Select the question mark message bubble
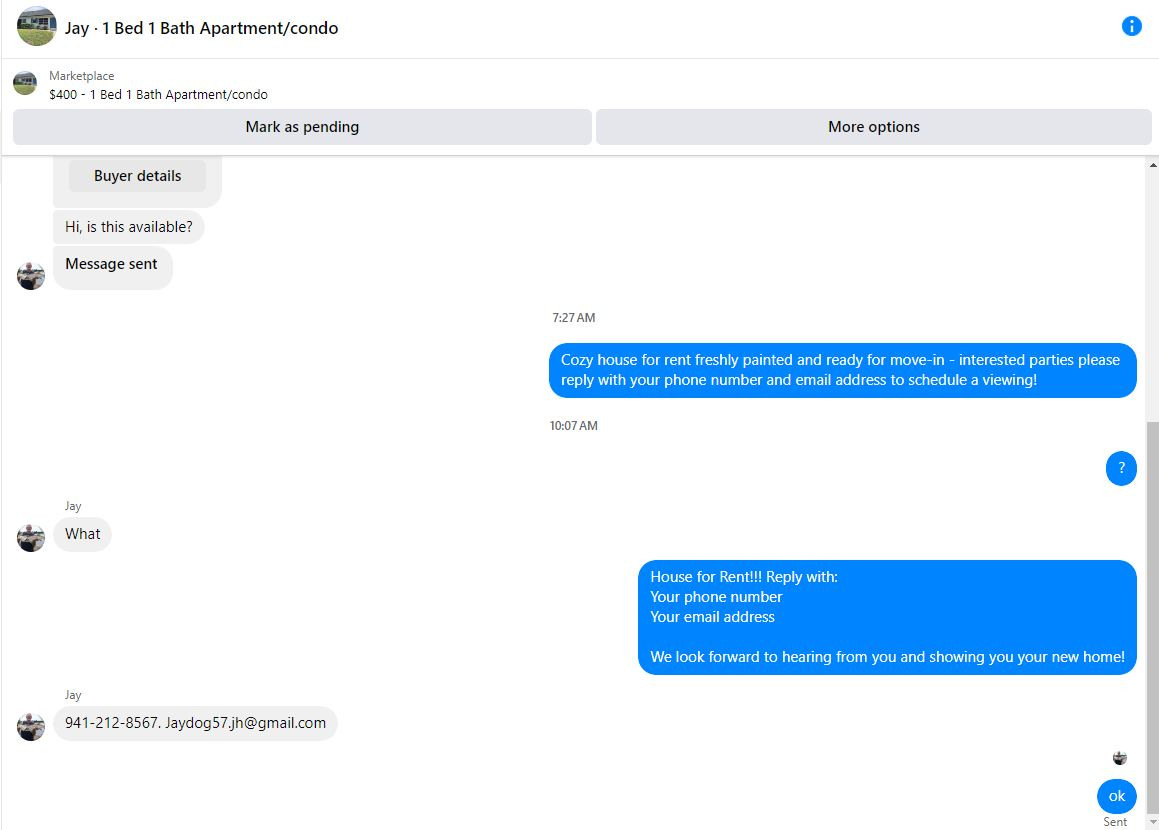1159x830 pixels. point(1121,468)
